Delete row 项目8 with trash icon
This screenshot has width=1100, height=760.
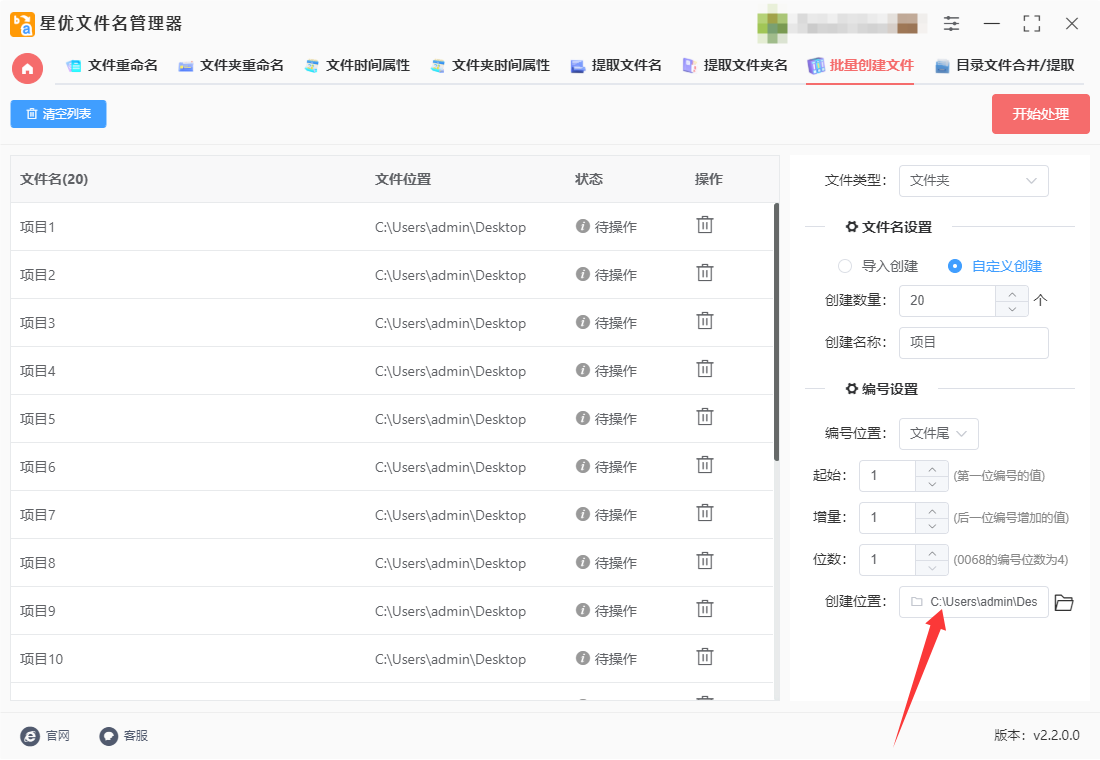704,561
